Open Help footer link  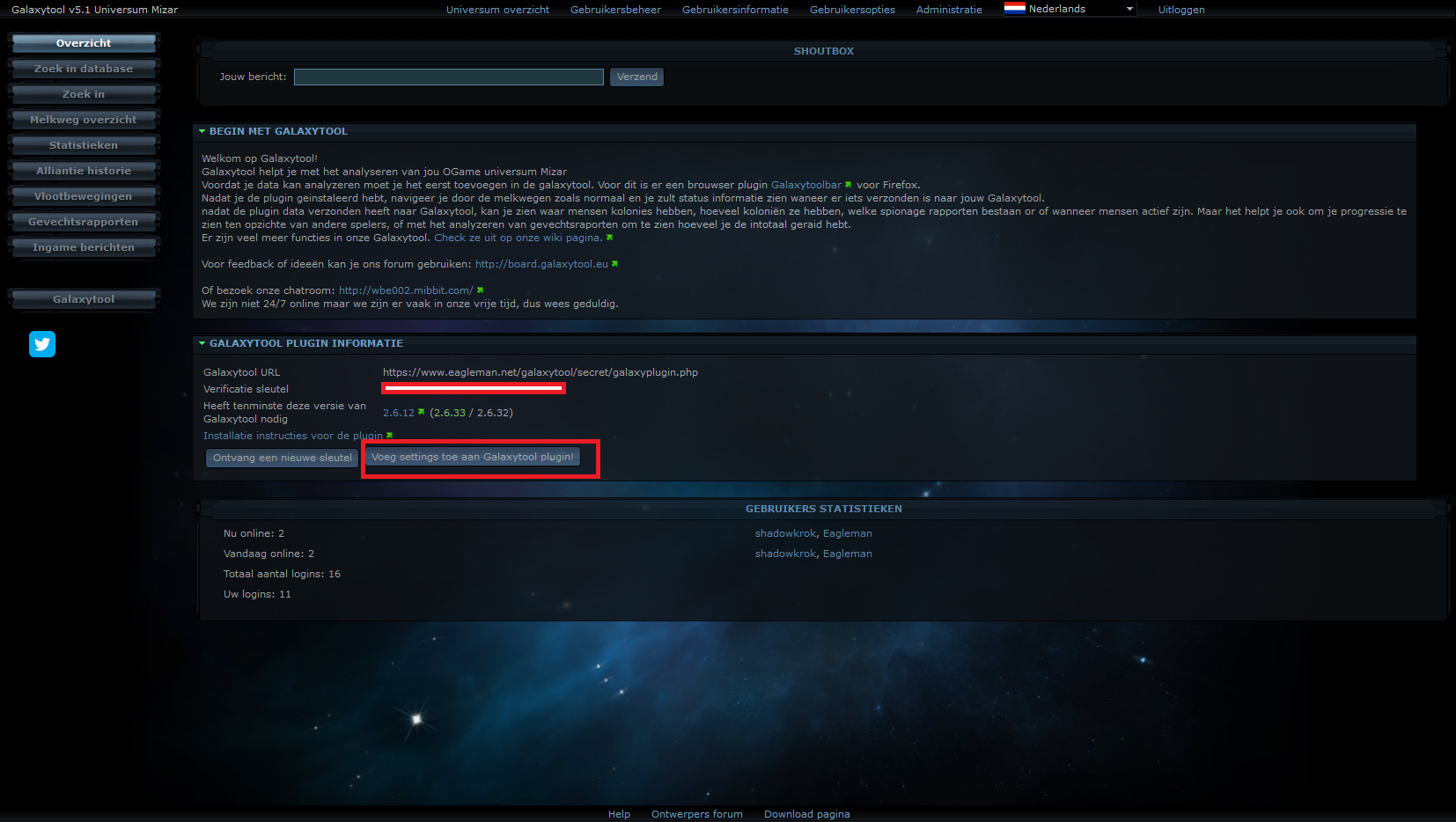click(x=619, y=814)
